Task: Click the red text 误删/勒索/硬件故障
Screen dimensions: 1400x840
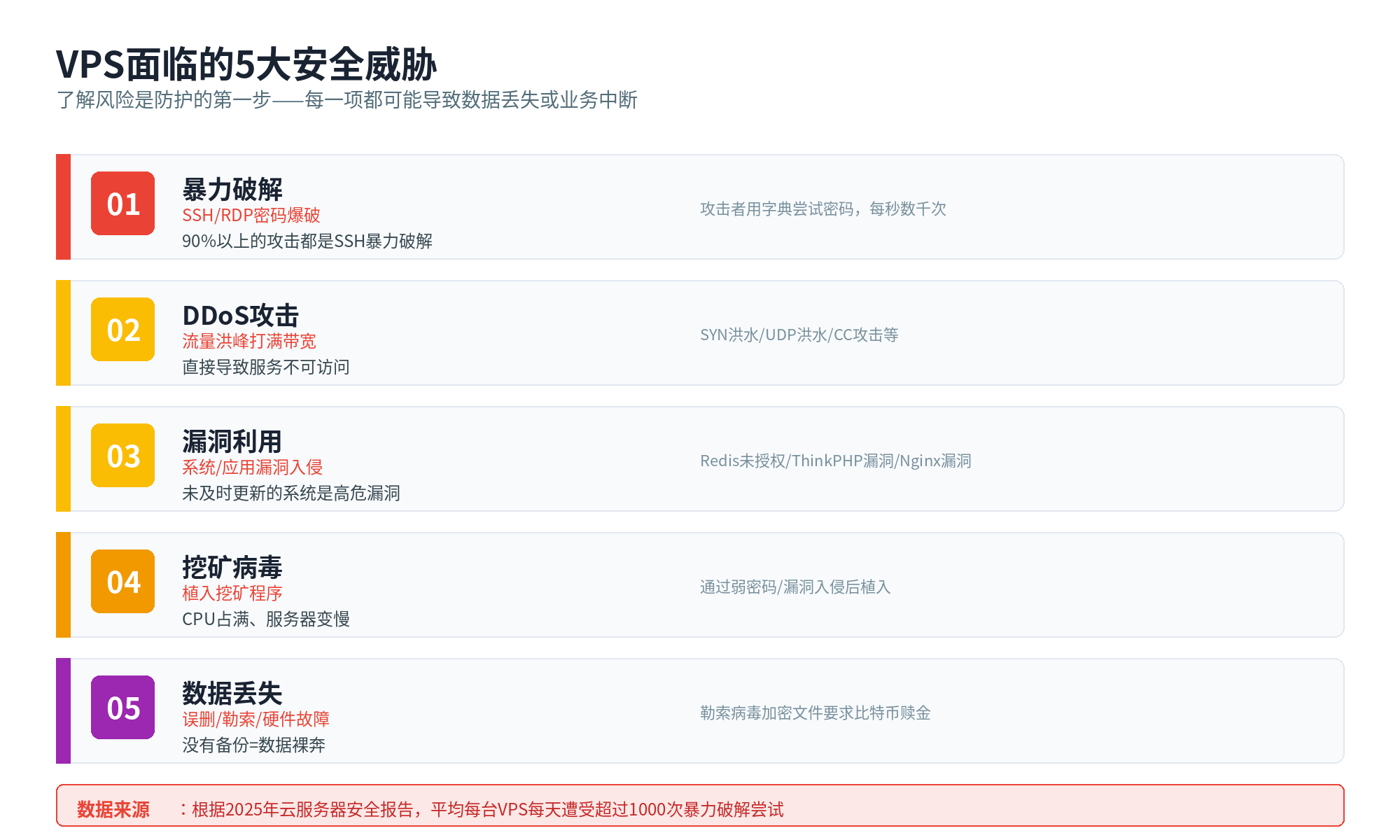Action: 255,719
